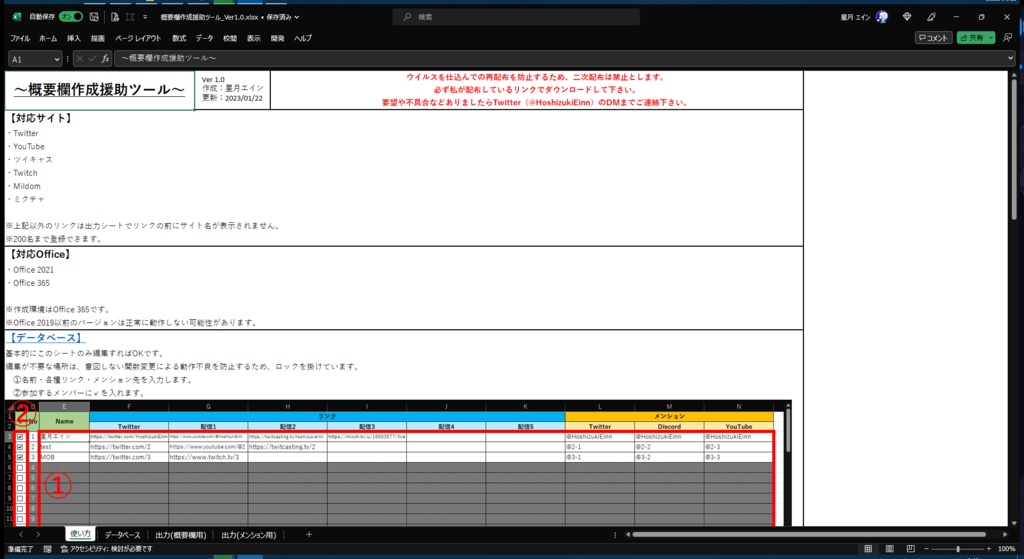Switch to Page Layout view in status bar
1024x559 pixels.
pos(889,549)
